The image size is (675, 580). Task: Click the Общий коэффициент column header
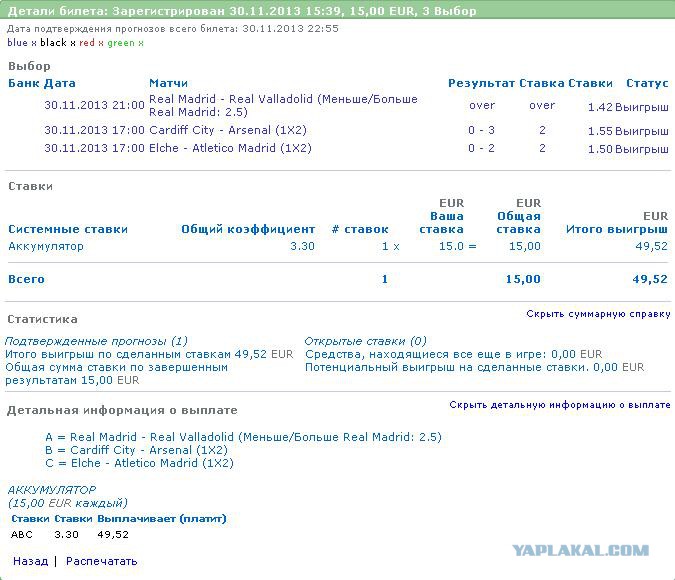(248, 229)
